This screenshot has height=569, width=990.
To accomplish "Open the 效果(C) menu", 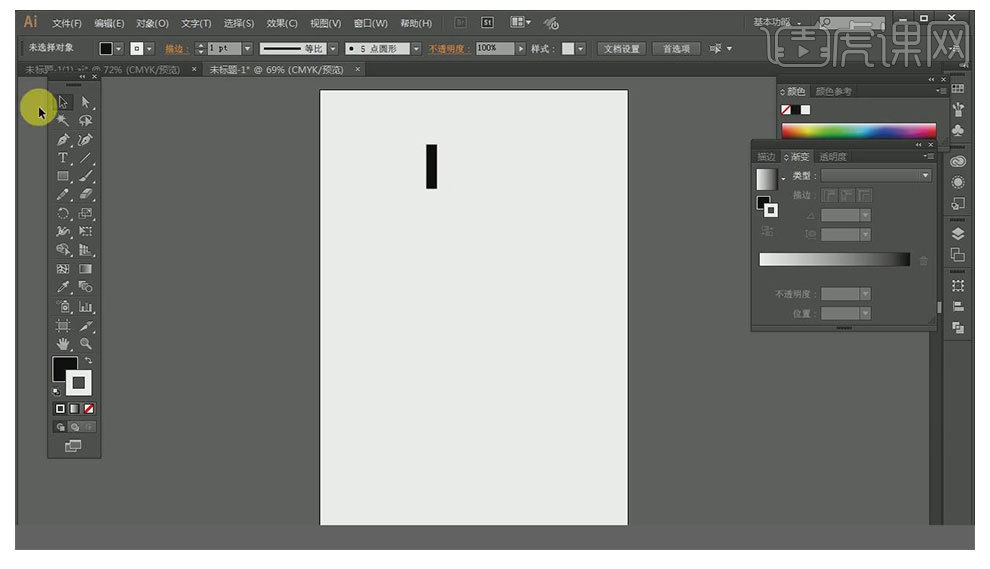I will tap(284, 23).
